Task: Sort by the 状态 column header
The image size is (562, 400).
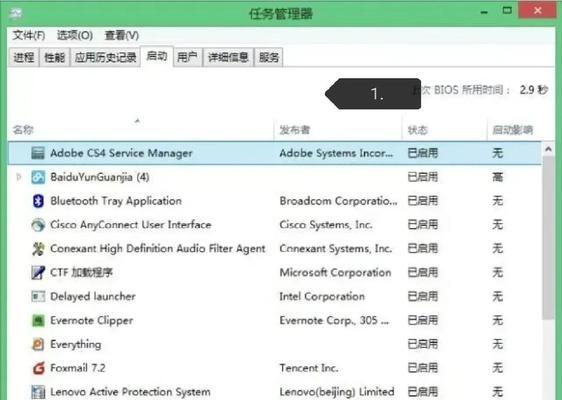Action: [418, 130]
